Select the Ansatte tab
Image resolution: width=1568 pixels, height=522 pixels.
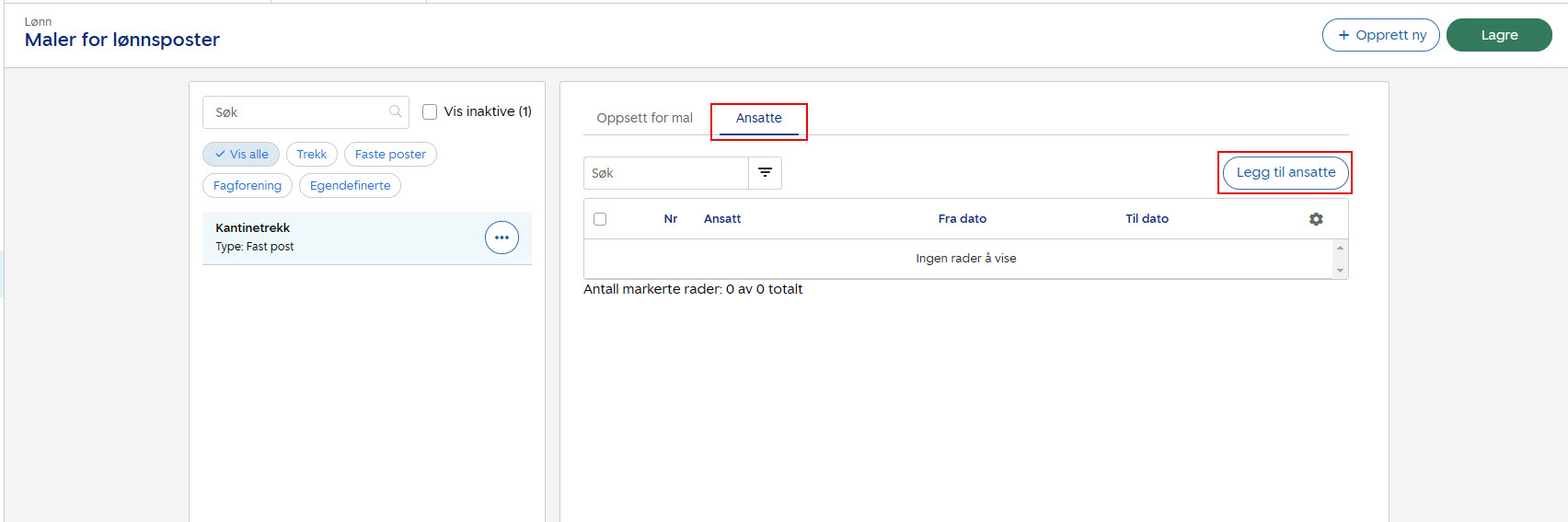[758, 118]
